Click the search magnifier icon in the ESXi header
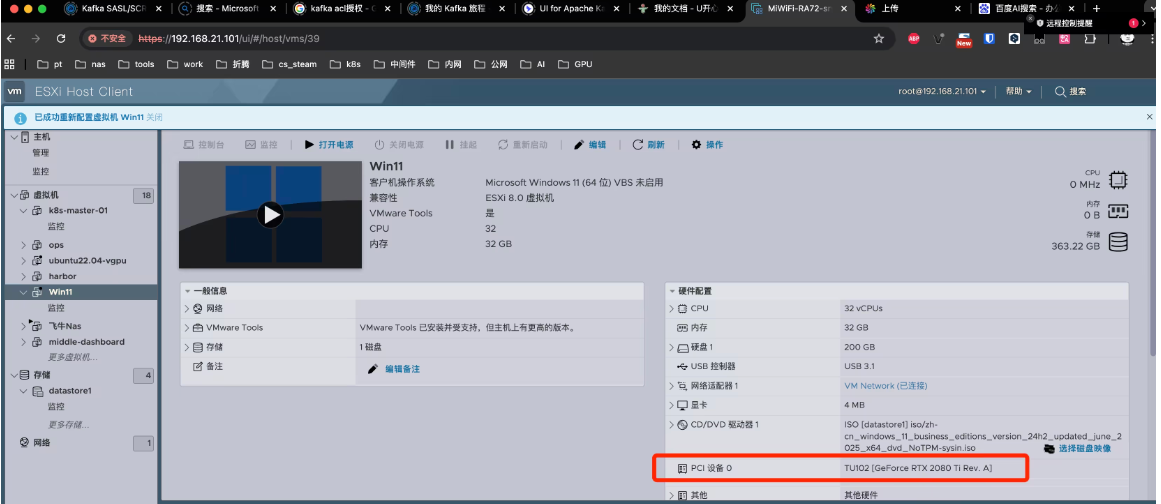The image size is (1161, 504). coord(1060,92)
